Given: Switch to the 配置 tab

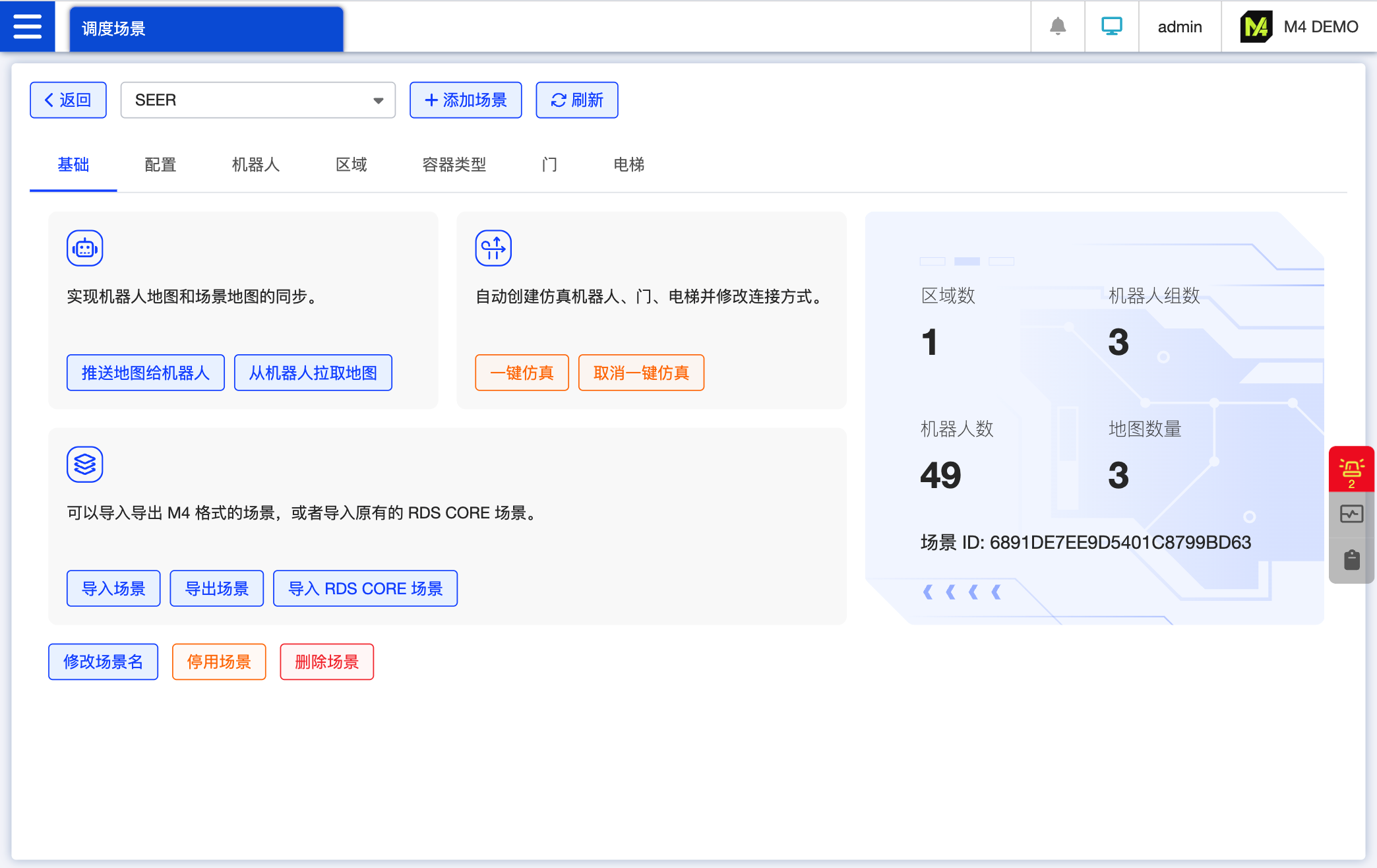Looking at the screenshot, I should 160,164.
